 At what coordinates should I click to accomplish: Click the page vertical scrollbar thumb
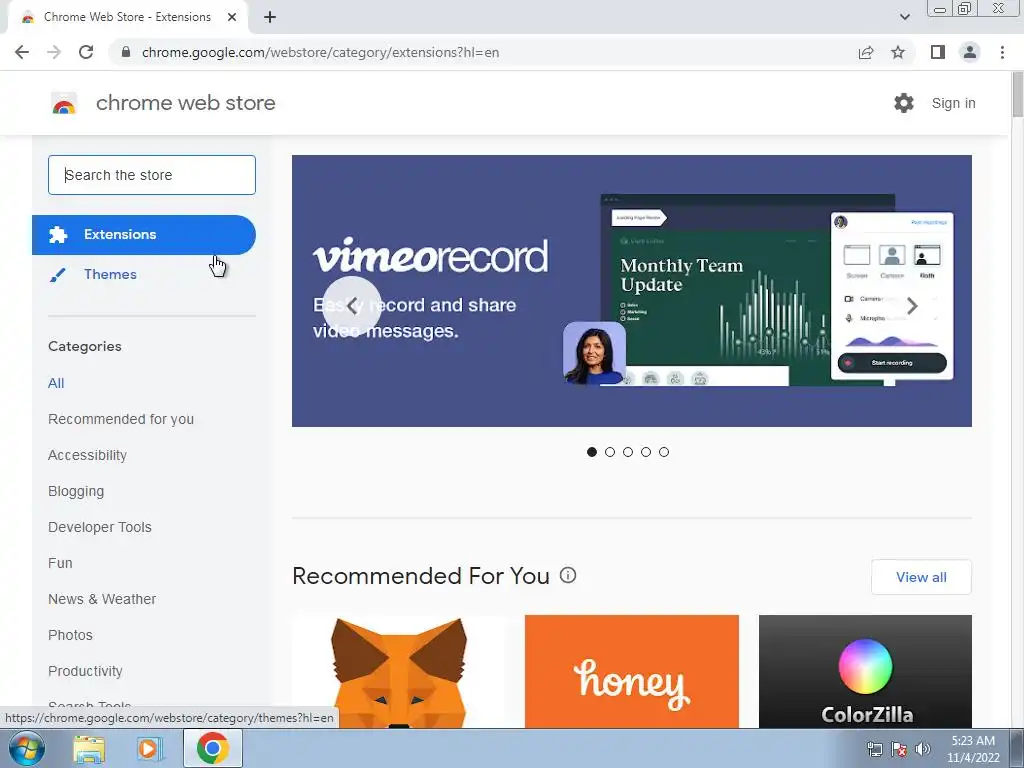click(1017, 96)
